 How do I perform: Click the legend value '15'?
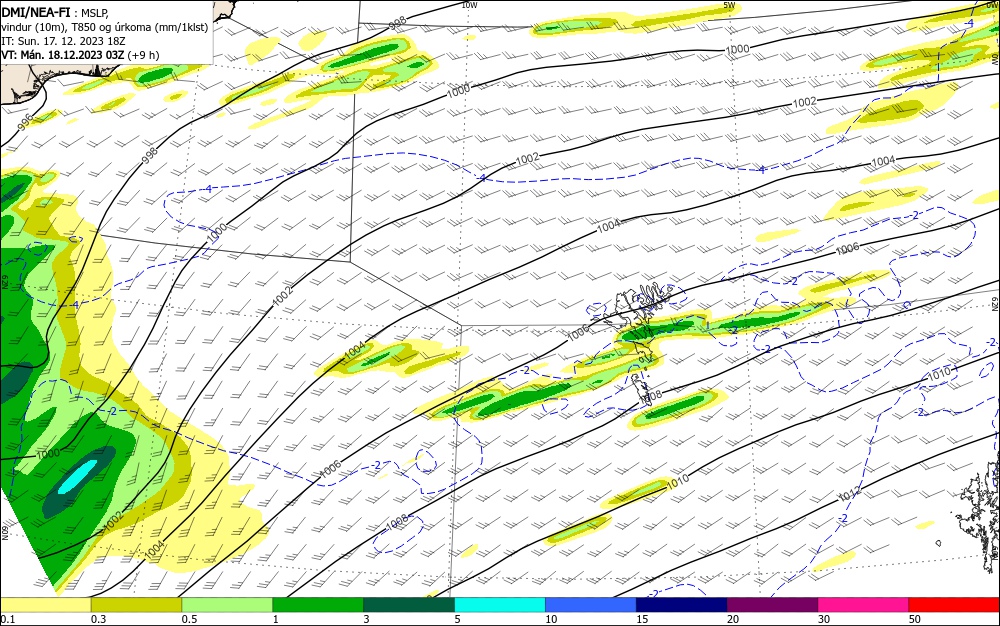pyautogui.click(x=642, y=619)
